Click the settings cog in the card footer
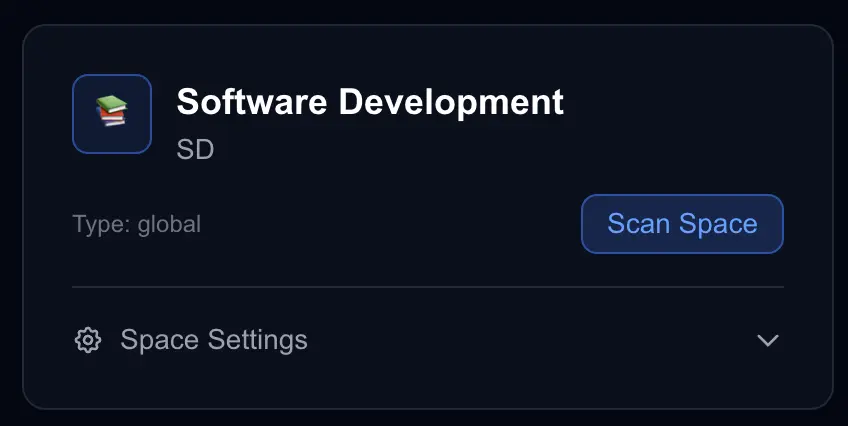The image size is (848, 426). pos(88,340)
